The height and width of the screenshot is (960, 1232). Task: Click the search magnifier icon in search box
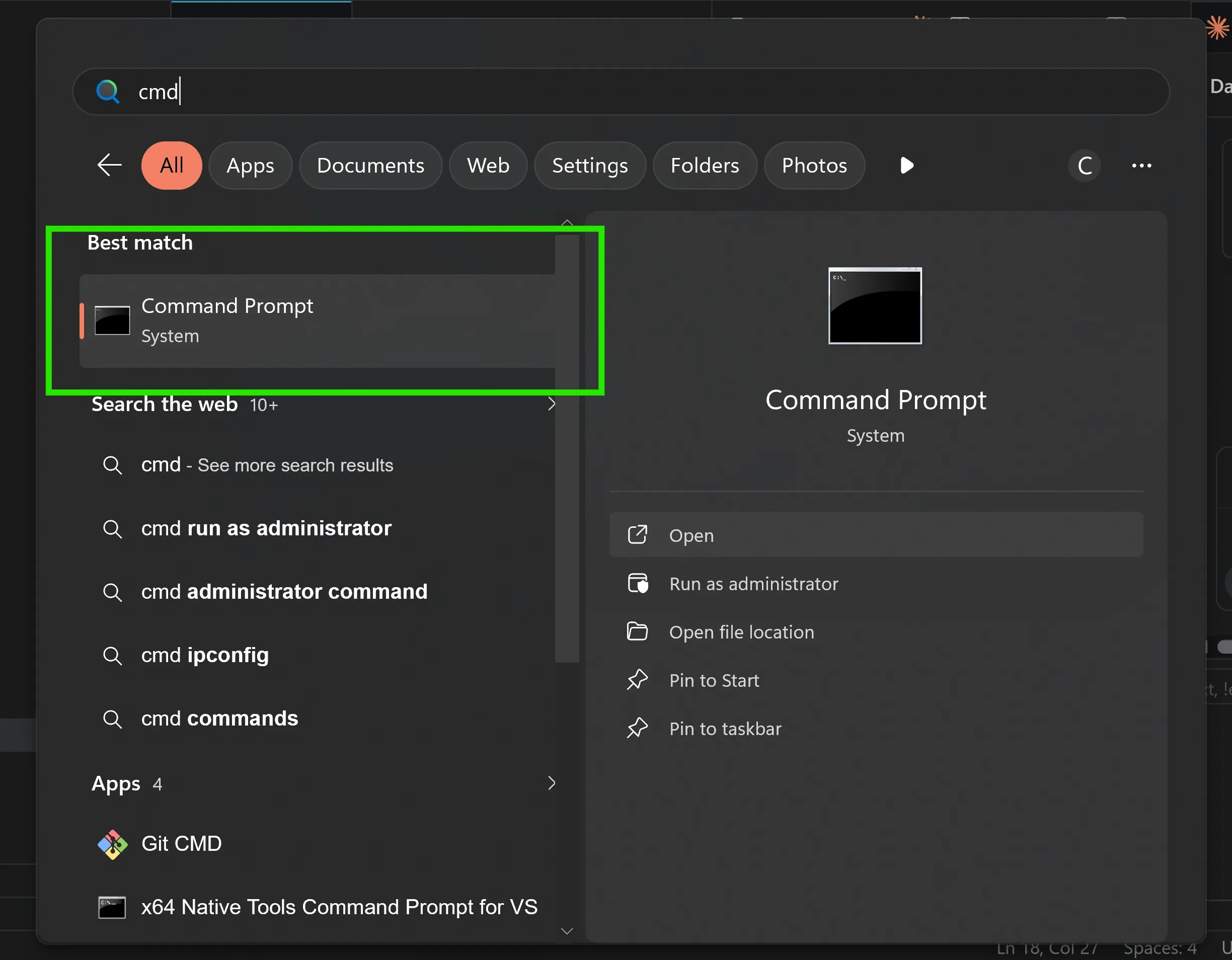point(108,92)
